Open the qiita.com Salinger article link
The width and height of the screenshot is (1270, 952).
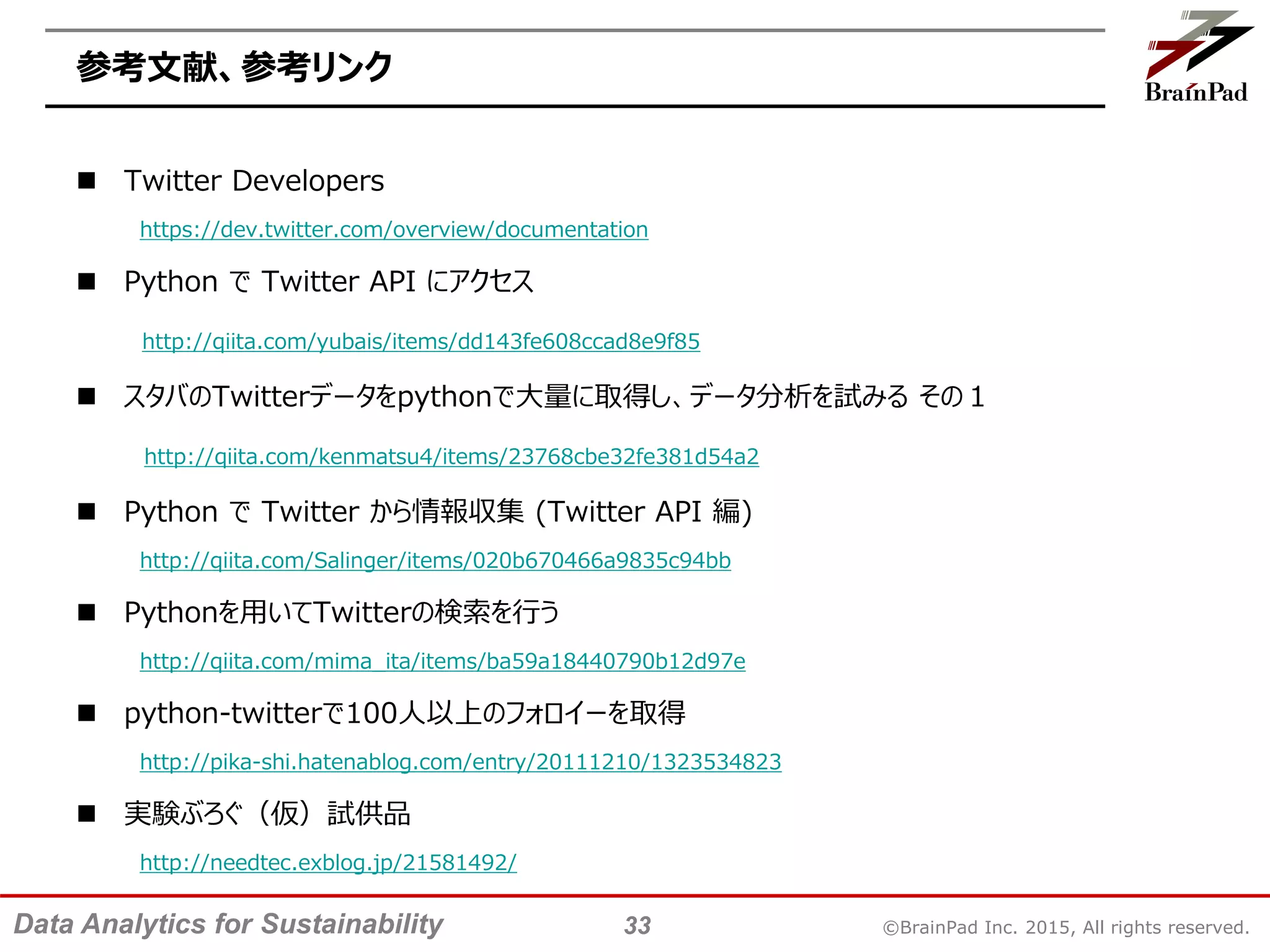point(435,561)
